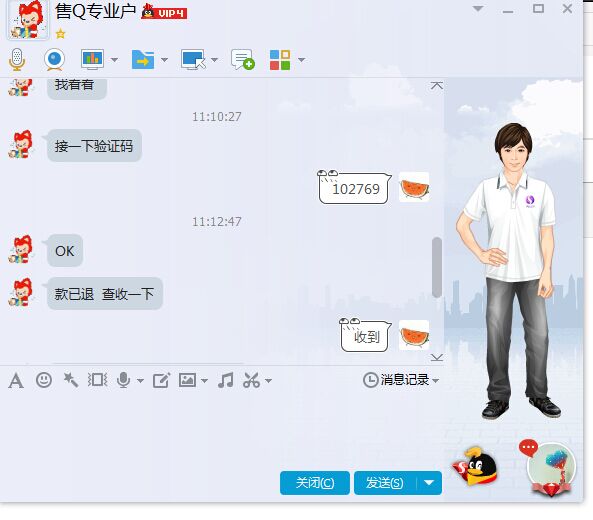This screenshot has height=520, width=593.
Task: Open the emoji smiley picker
Action: (44, 380)
